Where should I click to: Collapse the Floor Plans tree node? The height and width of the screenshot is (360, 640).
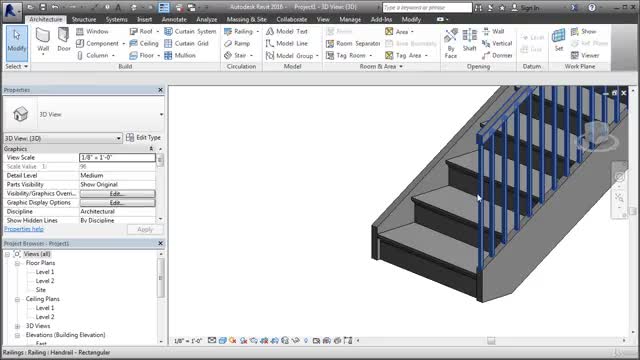17,263
